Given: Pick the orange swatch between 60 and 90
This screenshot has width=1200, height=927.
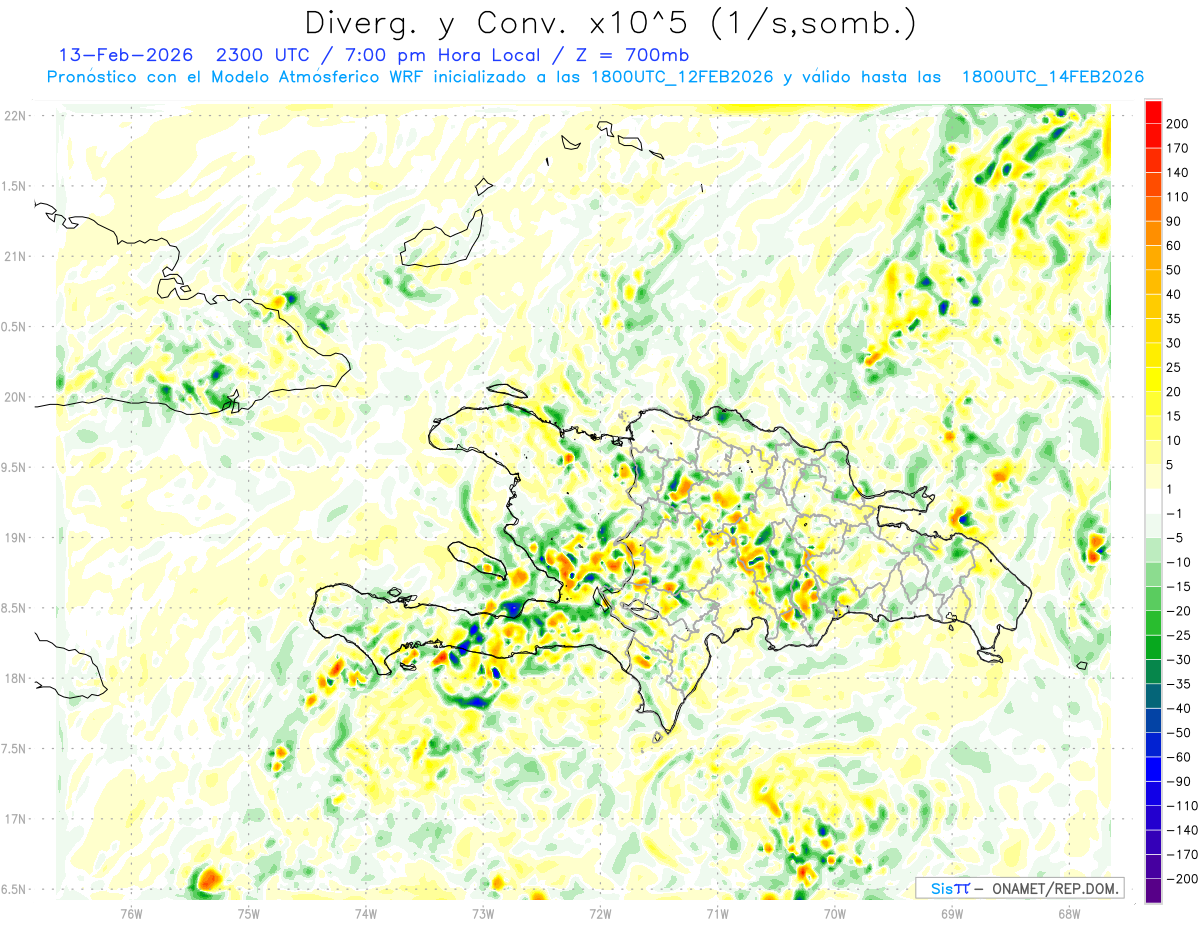Looking at the screenshot, I should (1152, 234).
